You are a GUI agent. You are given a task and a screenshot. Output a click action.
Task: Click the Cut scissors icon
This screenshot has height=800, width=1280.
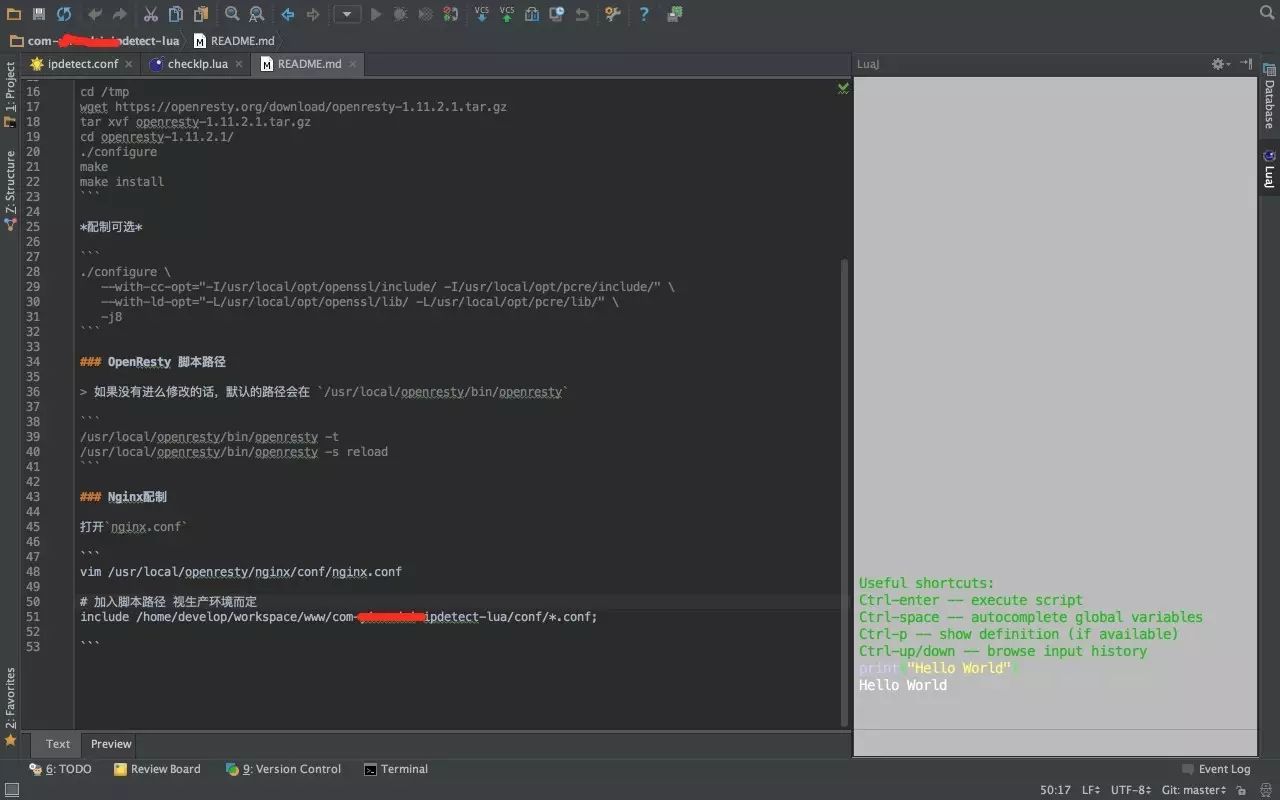click(151, 14)
